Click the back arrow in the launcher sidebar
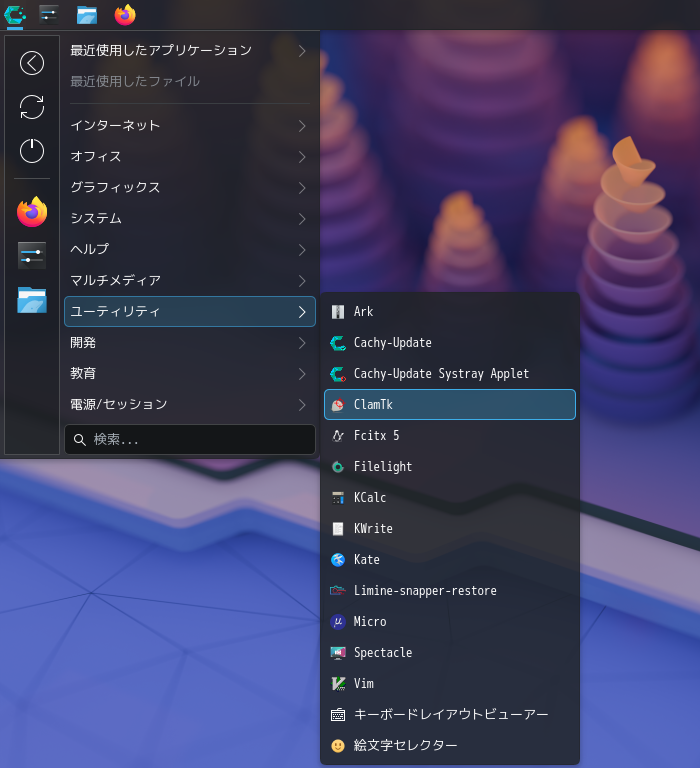Screen dimensions: 700x768 (x=32, y=63)
